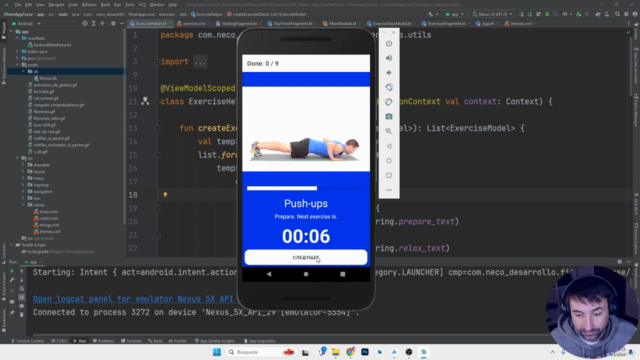
Task: Open the App Inspection tool window
Action: pos(259,341)
